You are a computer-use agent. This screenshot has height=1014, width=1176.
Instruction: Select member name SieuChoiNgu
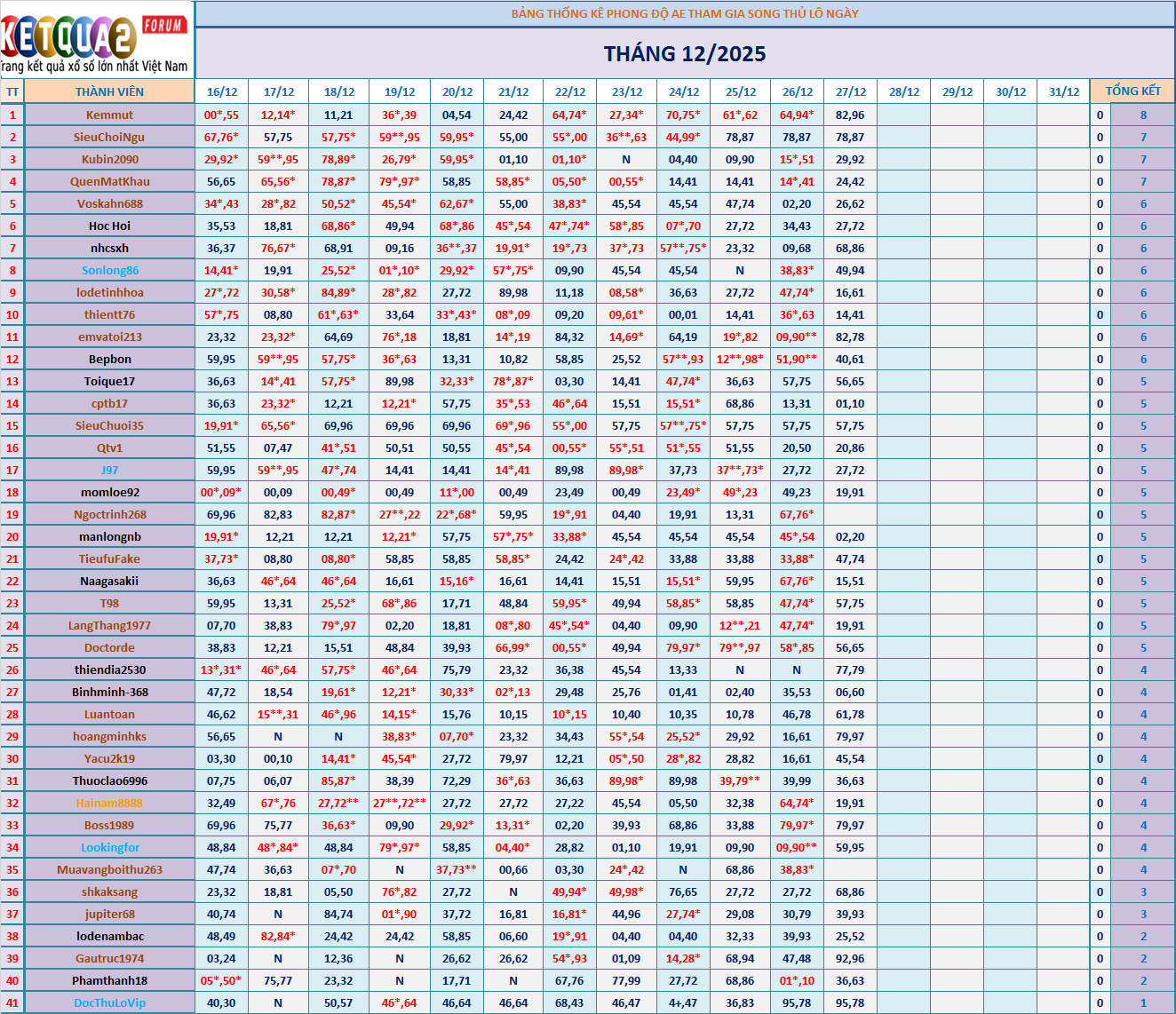109,137
